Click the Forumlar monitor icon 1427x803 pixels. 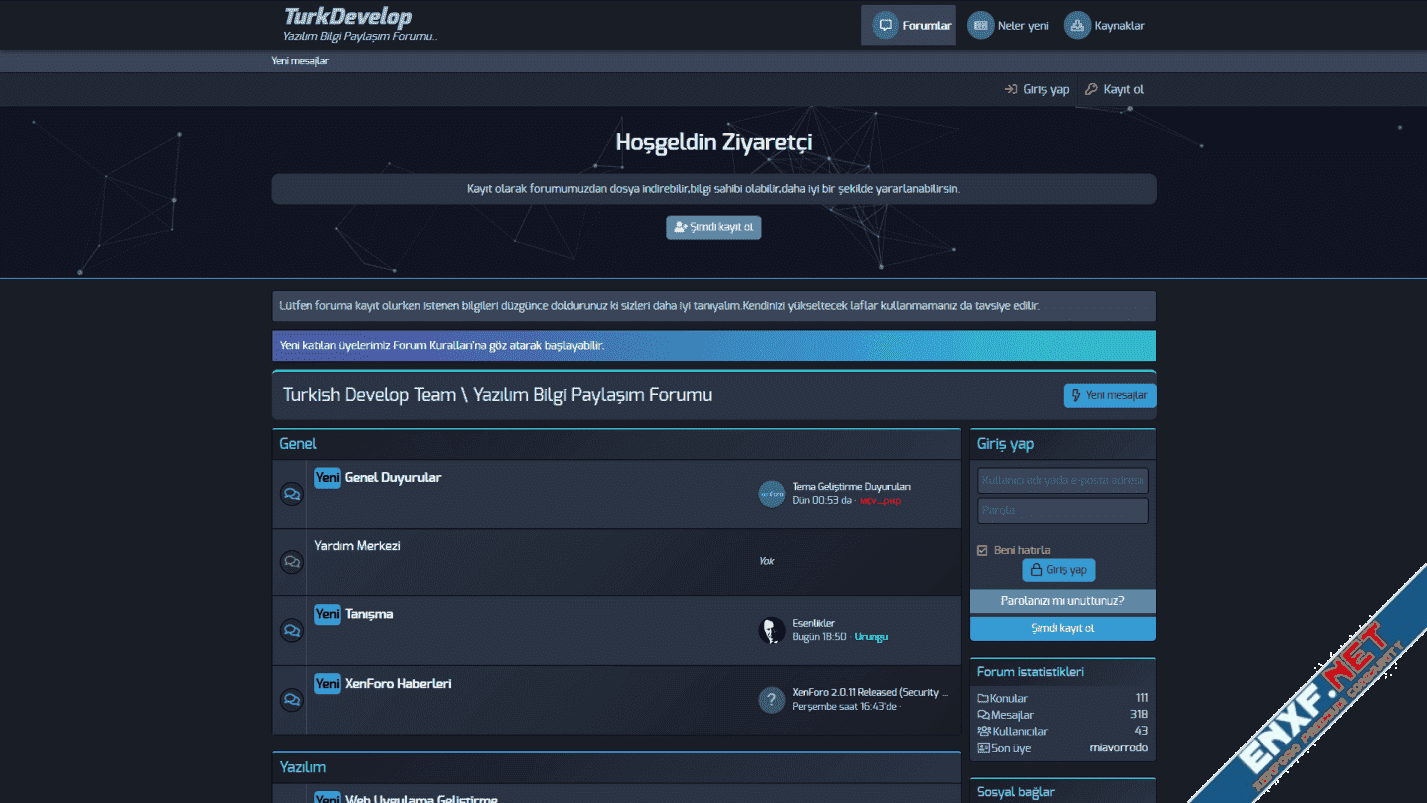[x=885, y=26]
